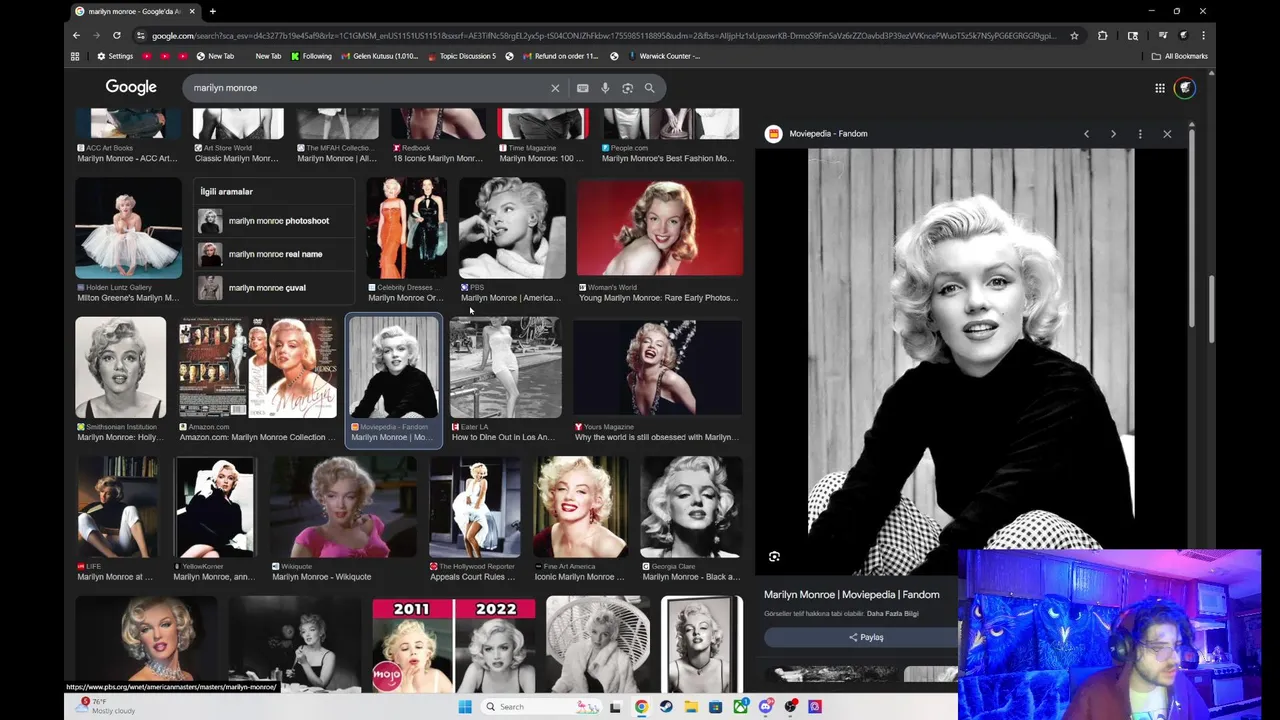
Task: Start voice search with the microphone icon
Action: tap(605, 88)
